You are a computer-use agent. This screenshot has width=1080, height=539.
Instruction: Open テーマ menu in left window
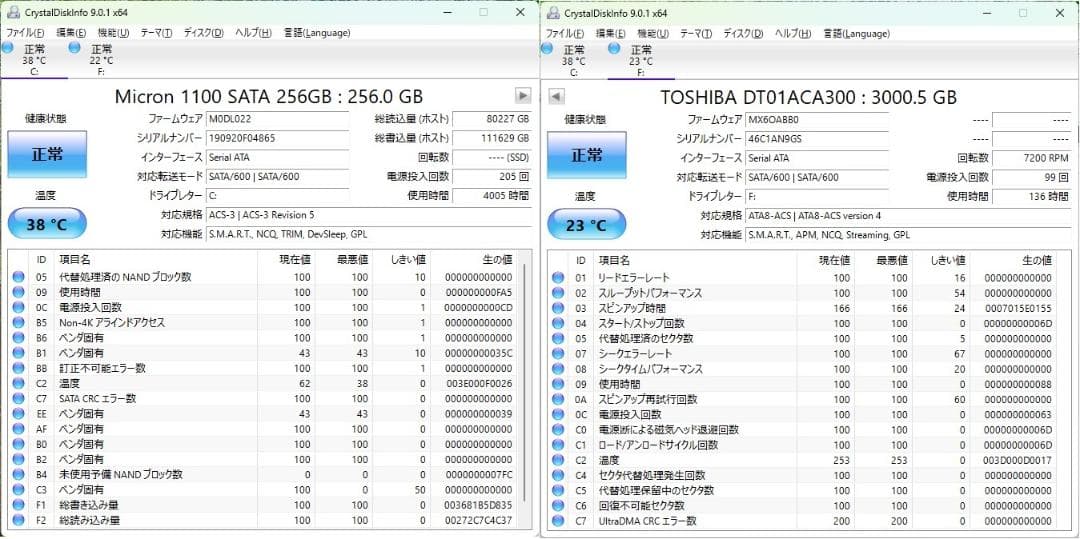(156, 33)
